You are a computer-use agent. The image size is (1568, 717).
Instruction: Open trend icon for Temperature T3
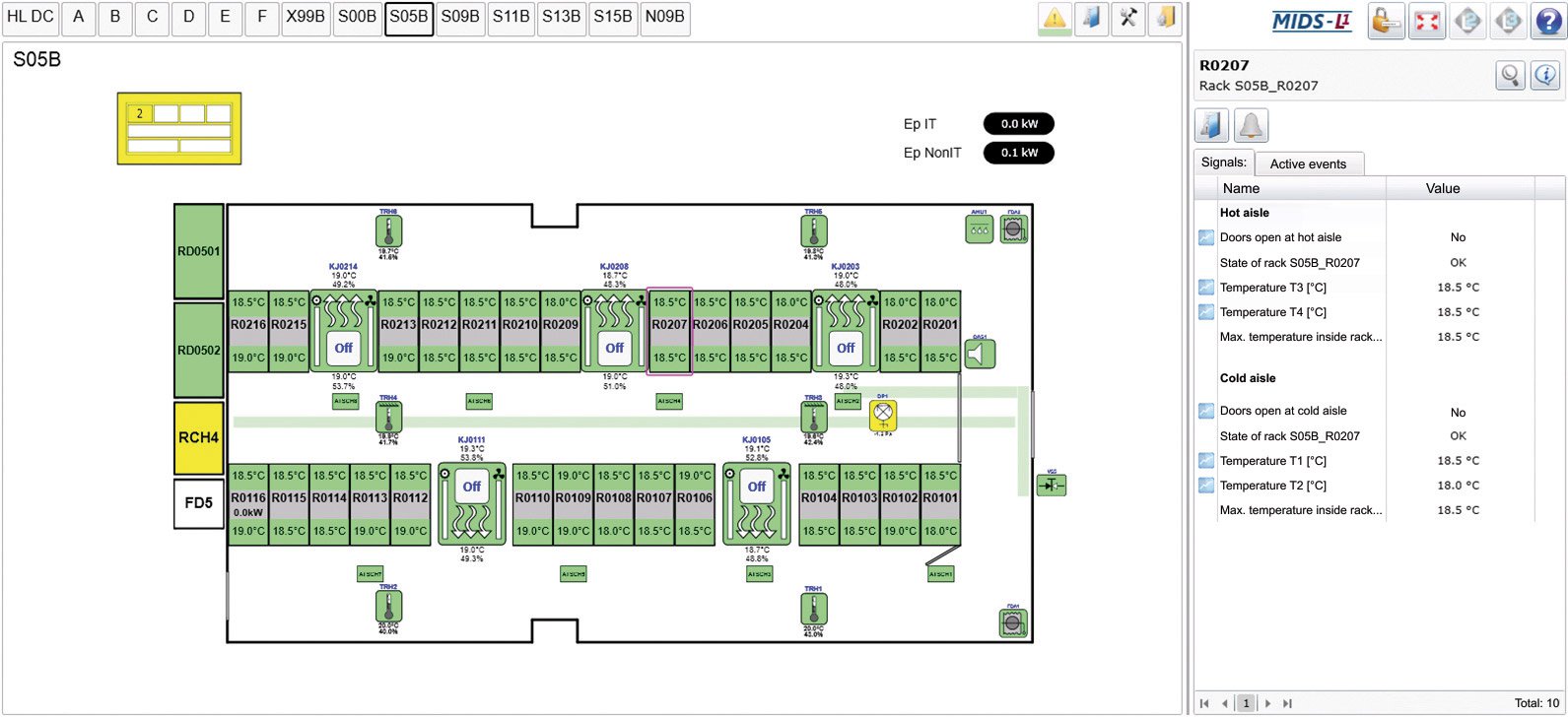1206,288
